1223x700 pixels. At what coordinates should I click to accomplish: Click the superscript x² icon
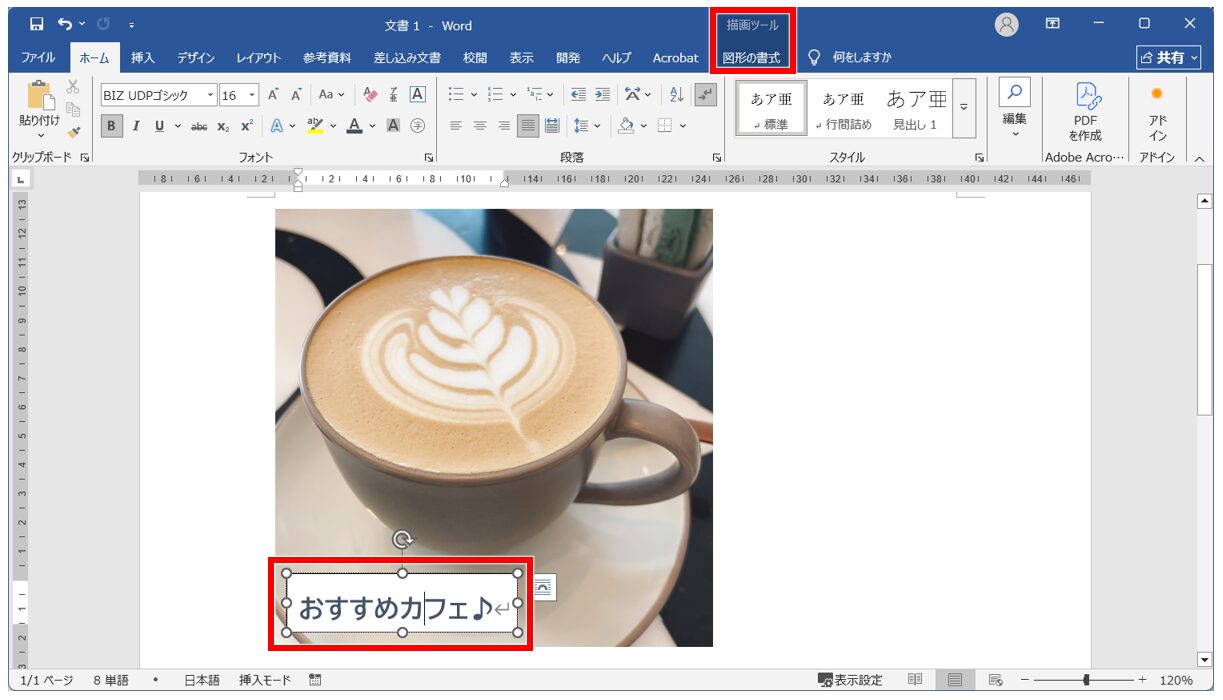pos(246,126)
